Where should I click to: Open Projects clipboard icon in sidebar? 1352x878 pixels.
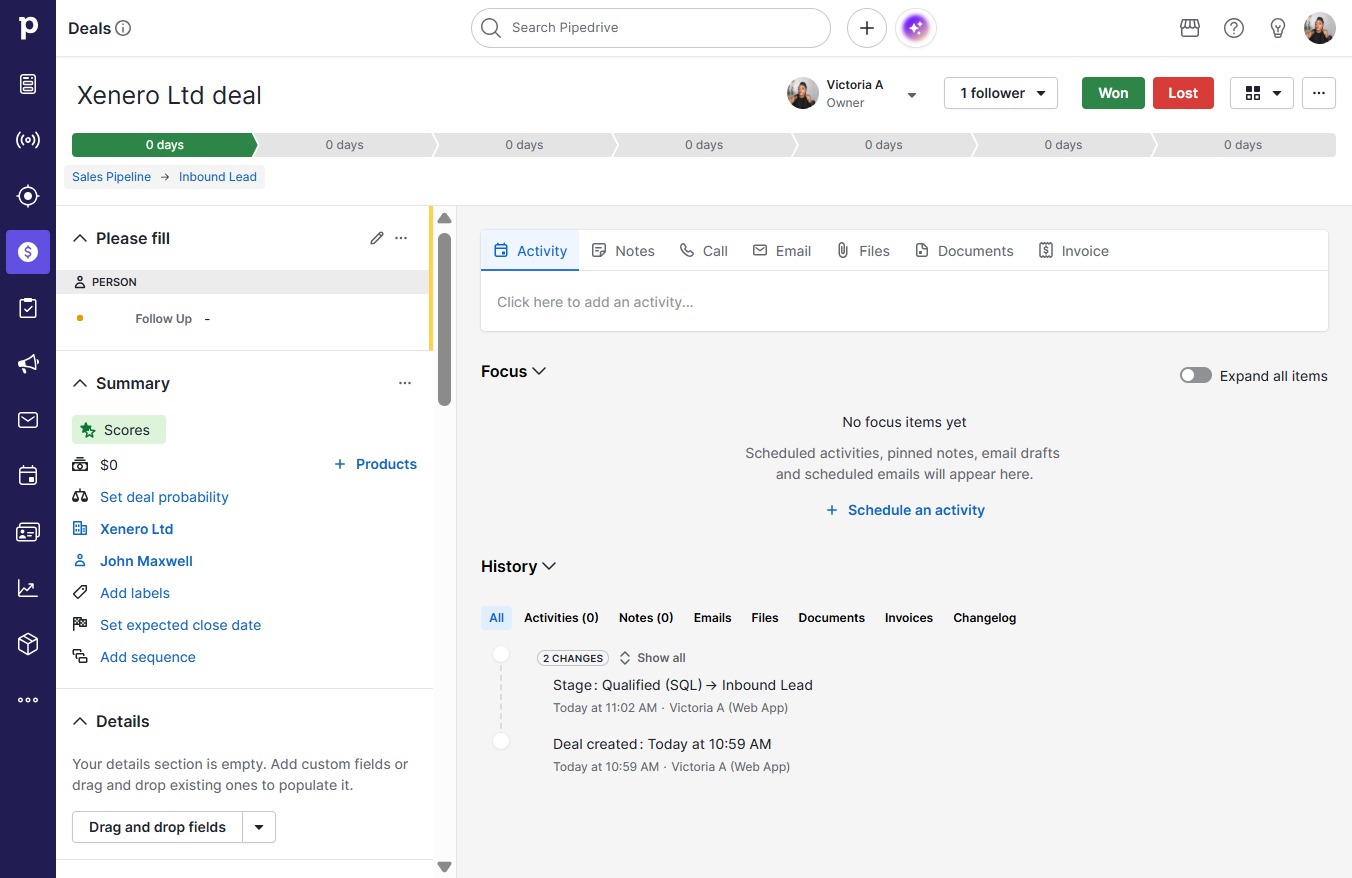click(28, 308)
